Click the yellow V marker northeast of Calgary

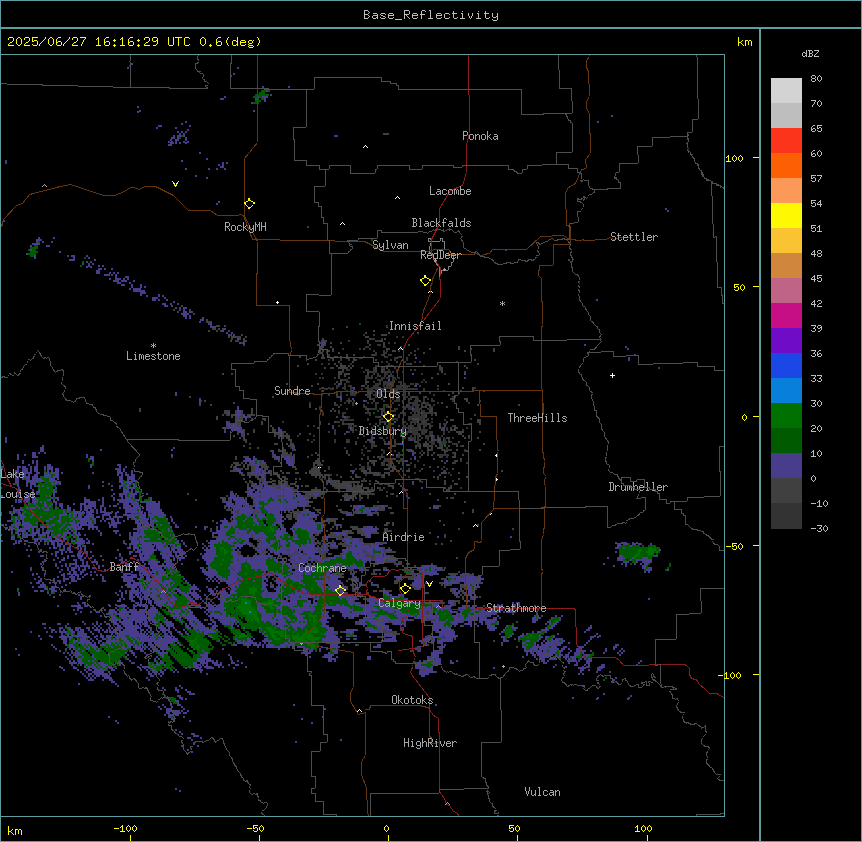(429, 584)
